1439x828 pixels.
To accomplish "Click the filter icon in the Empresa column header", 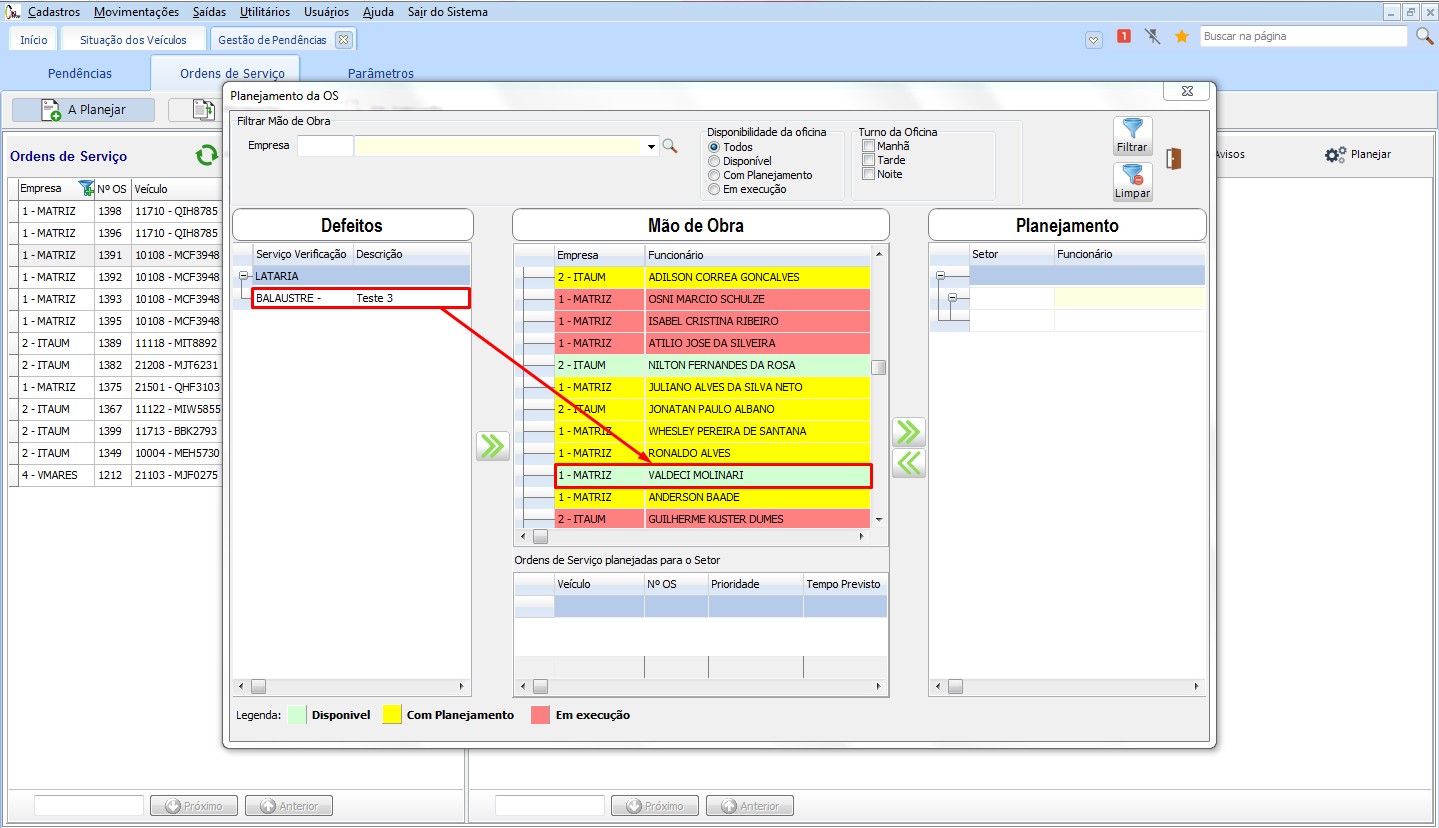I will [x=86, y=188].
